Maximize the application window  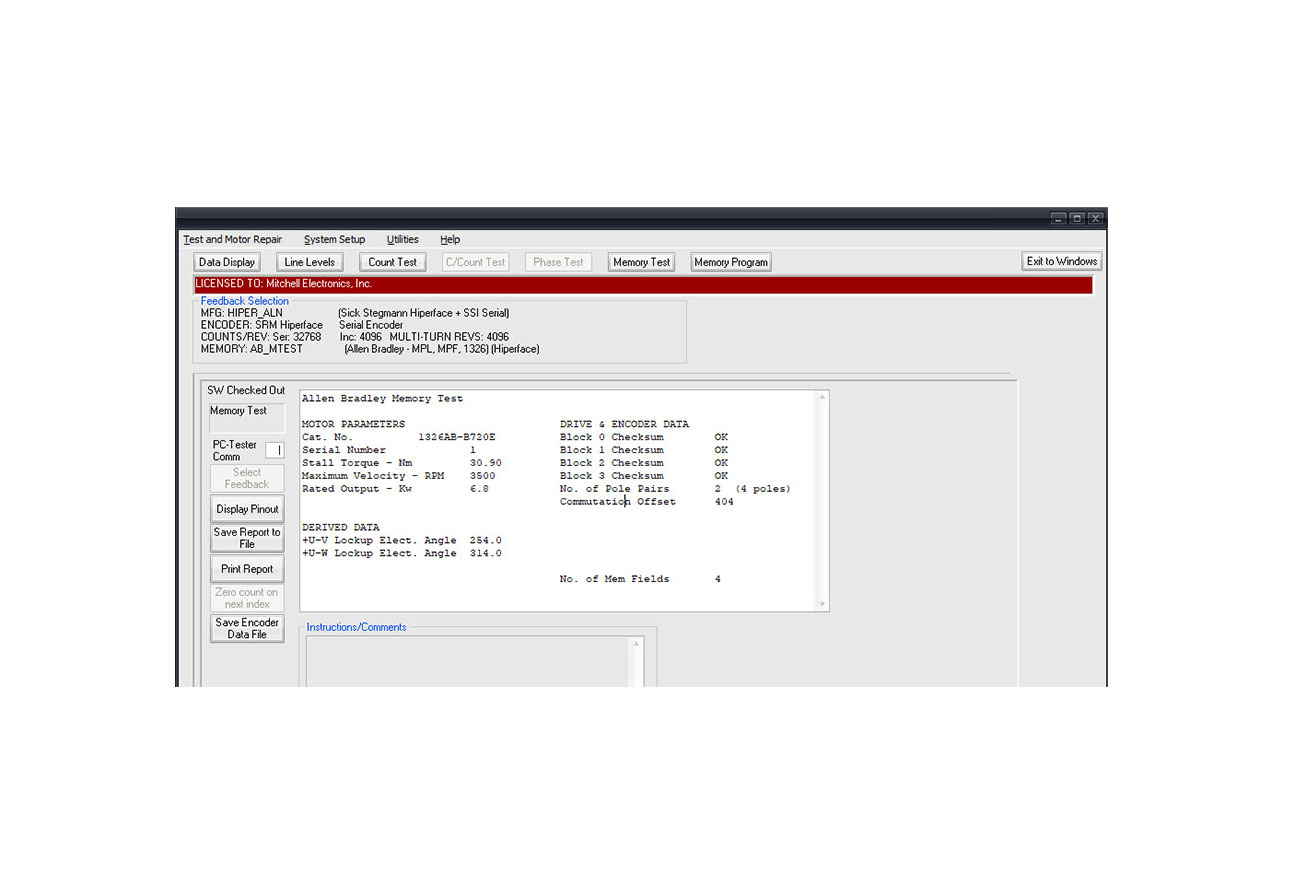coord(1077,218)
